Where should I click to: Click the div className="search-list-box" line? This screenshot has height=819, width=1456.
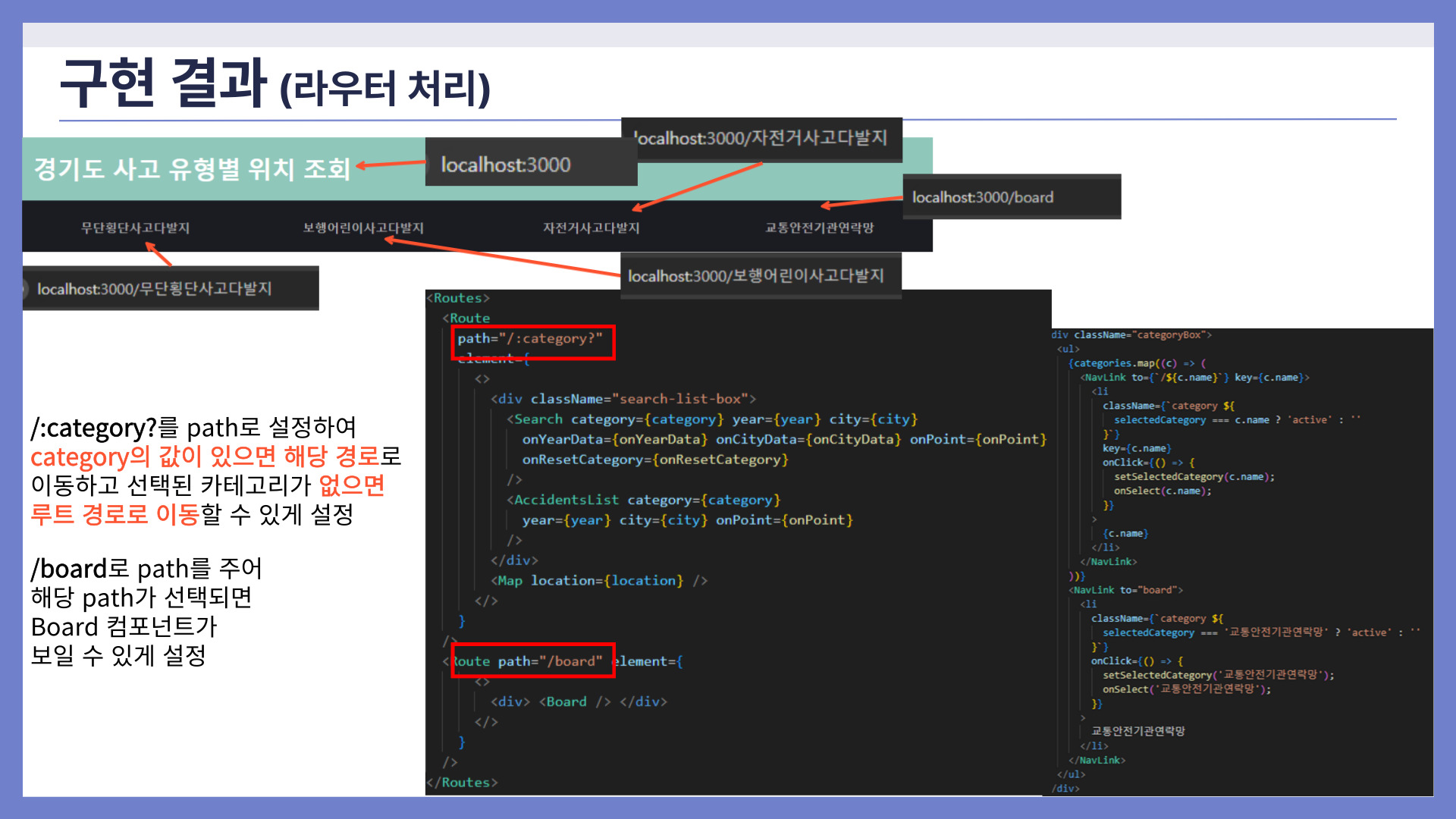pyautogui.click(x=623, y=399)
